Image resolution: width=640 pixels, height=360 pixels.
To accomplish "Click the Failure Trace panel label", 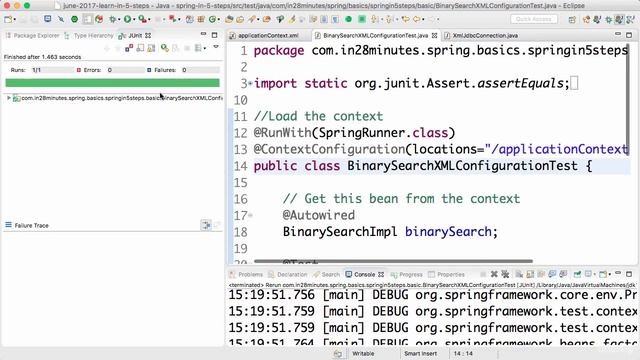I will pos(31,225).
